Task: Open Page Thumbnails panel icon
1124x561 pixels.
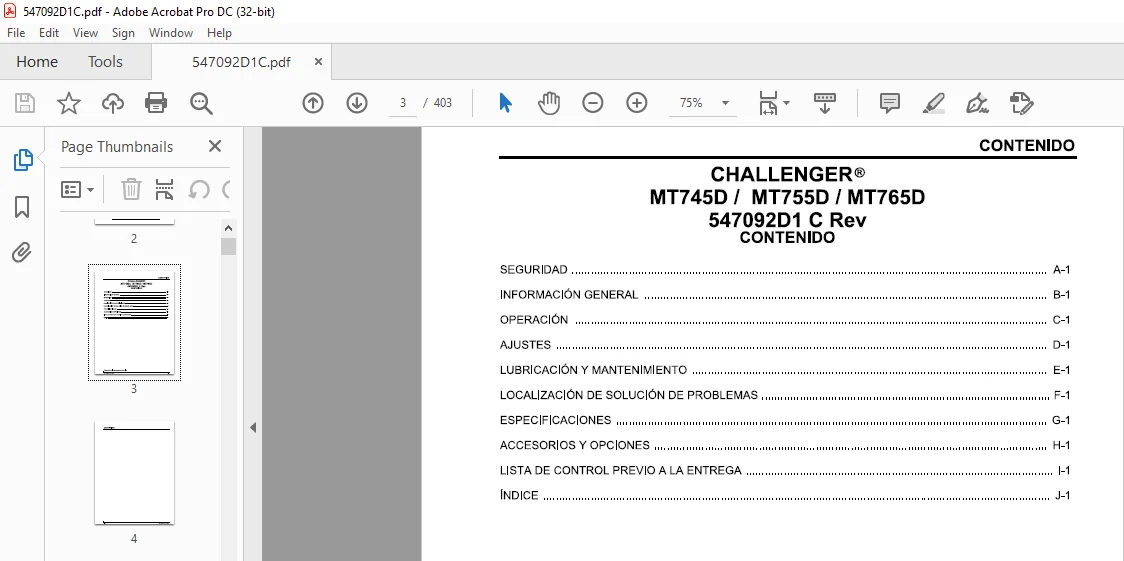Action: (23, 160)
